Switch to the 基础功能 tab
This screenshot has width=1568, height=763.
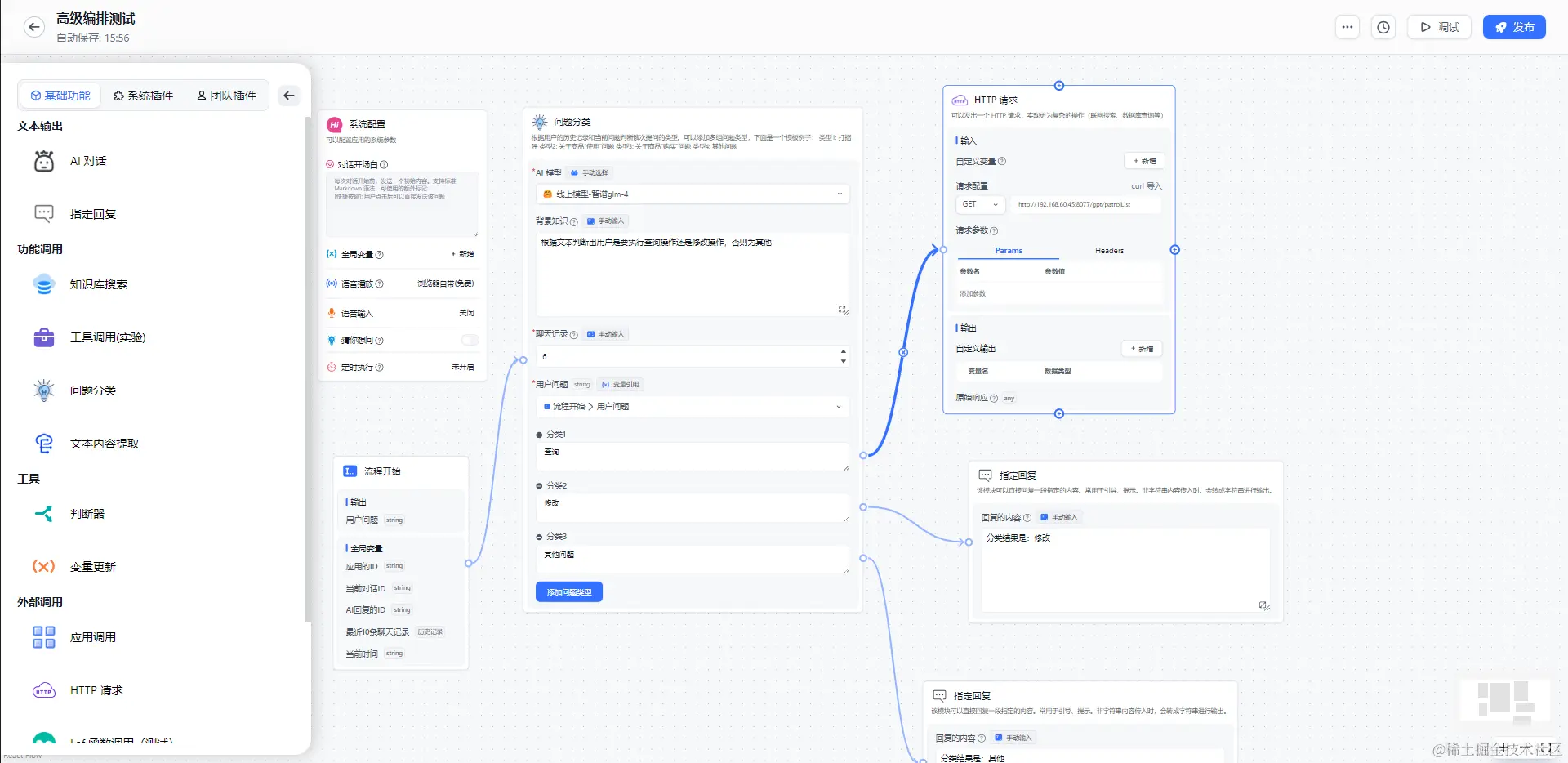tap(60, 96)
